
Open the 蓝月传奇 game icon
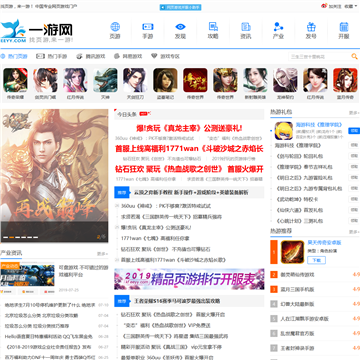click(345, 80)
